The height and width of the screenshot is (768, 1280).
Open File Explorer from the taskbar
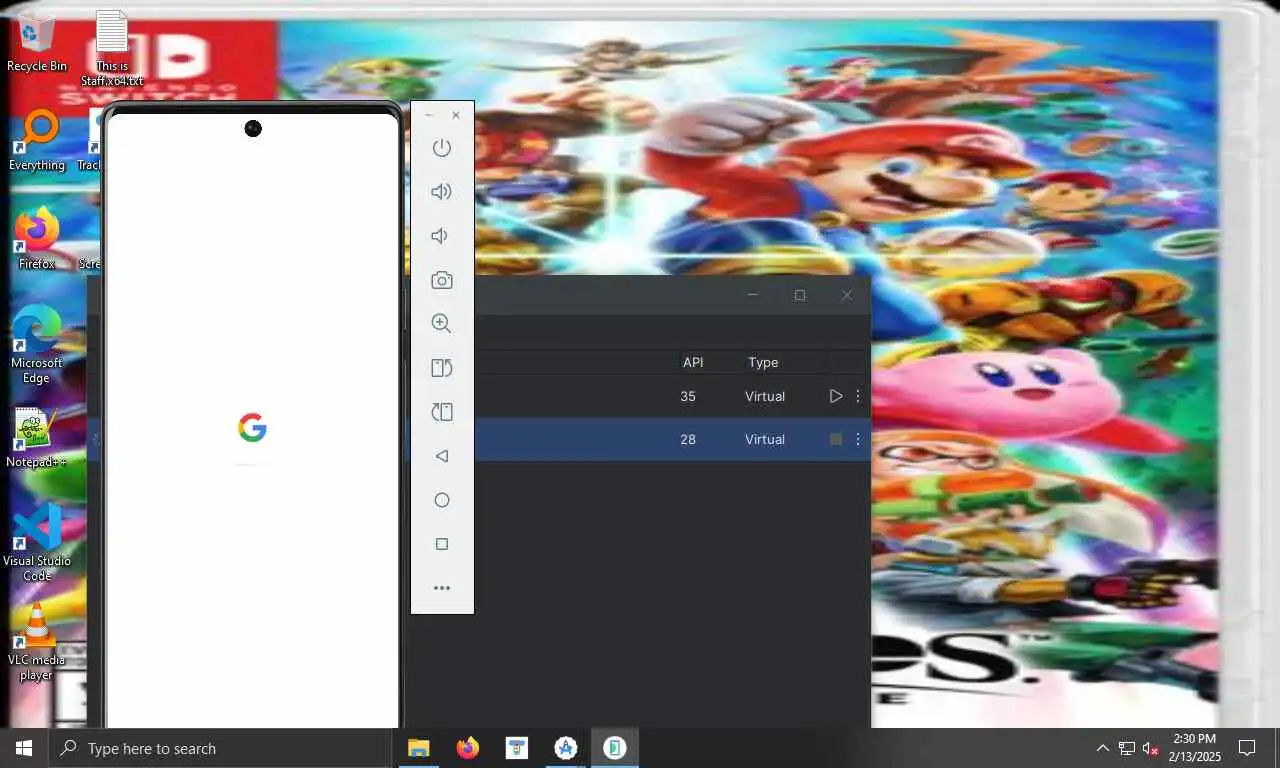coord(418,748)
